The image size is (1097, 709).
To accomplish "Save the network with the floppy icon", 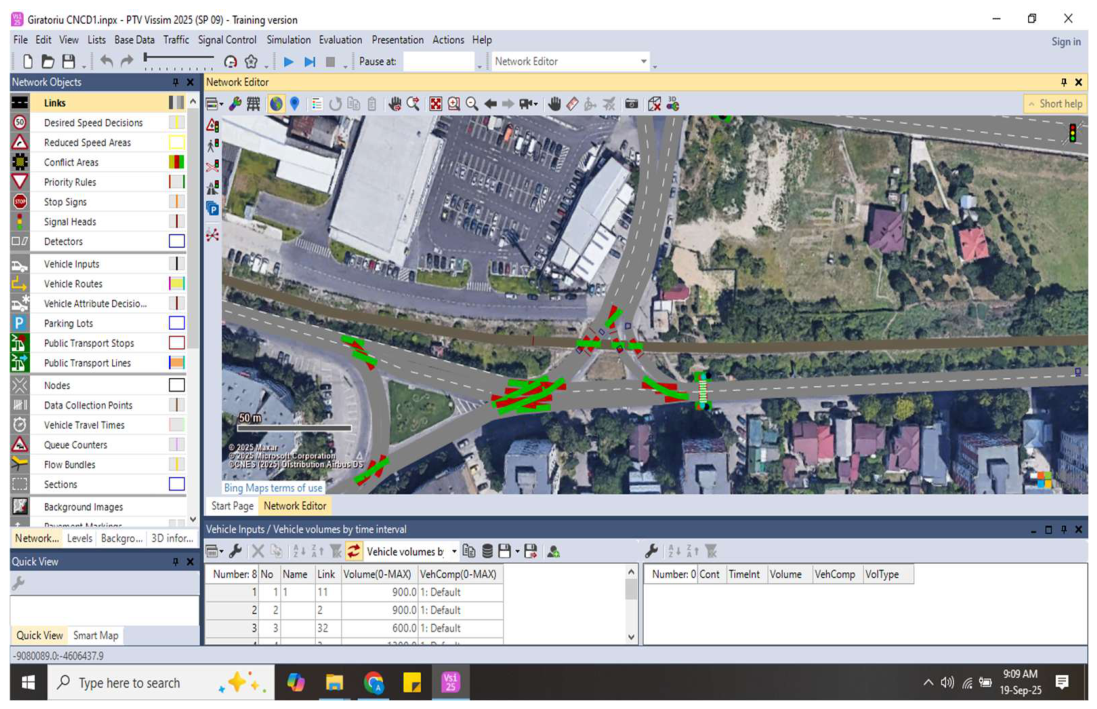I will click(69, 62).
